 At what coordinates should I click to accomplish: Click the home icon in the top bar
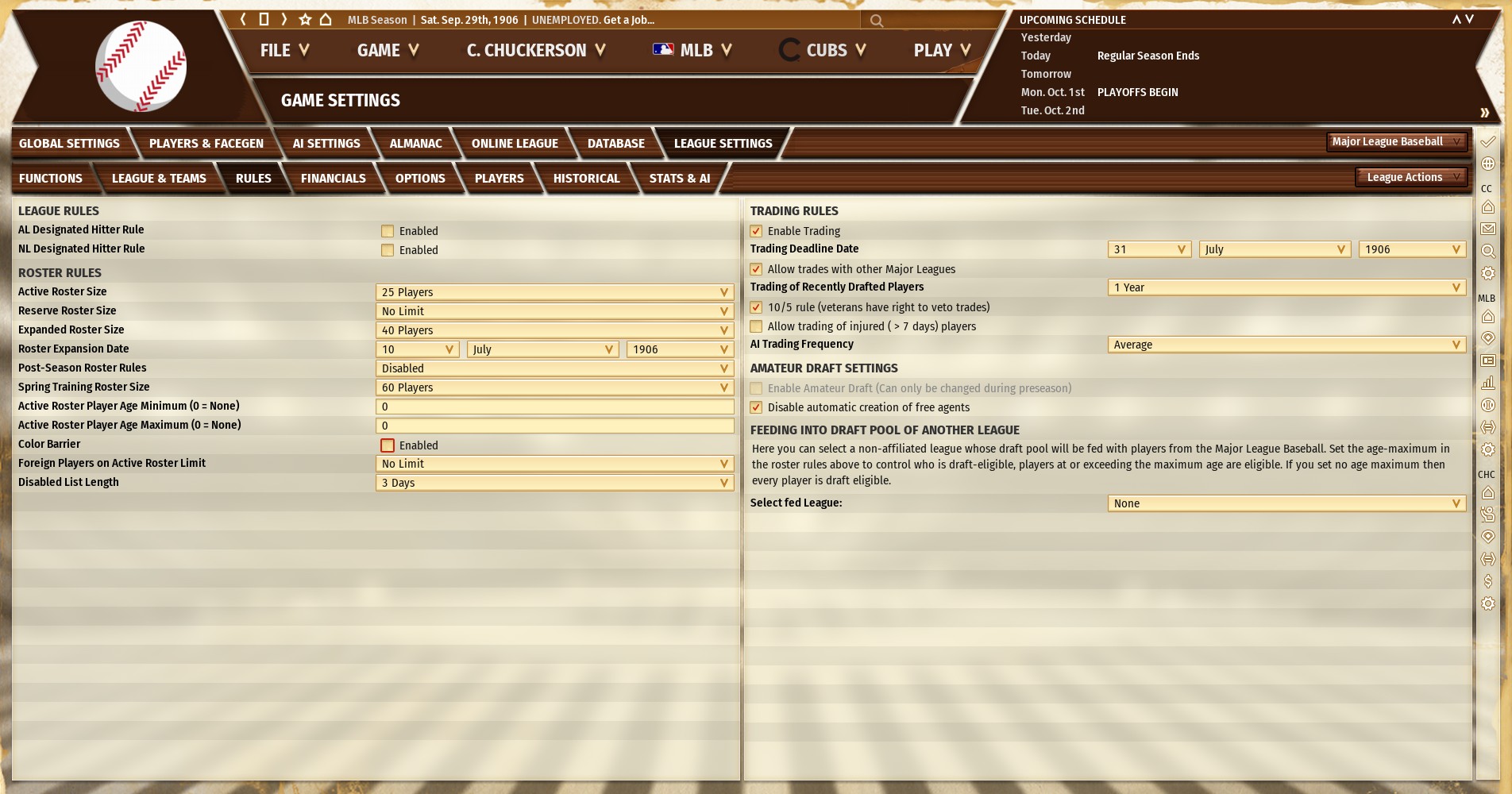[326, 19]
